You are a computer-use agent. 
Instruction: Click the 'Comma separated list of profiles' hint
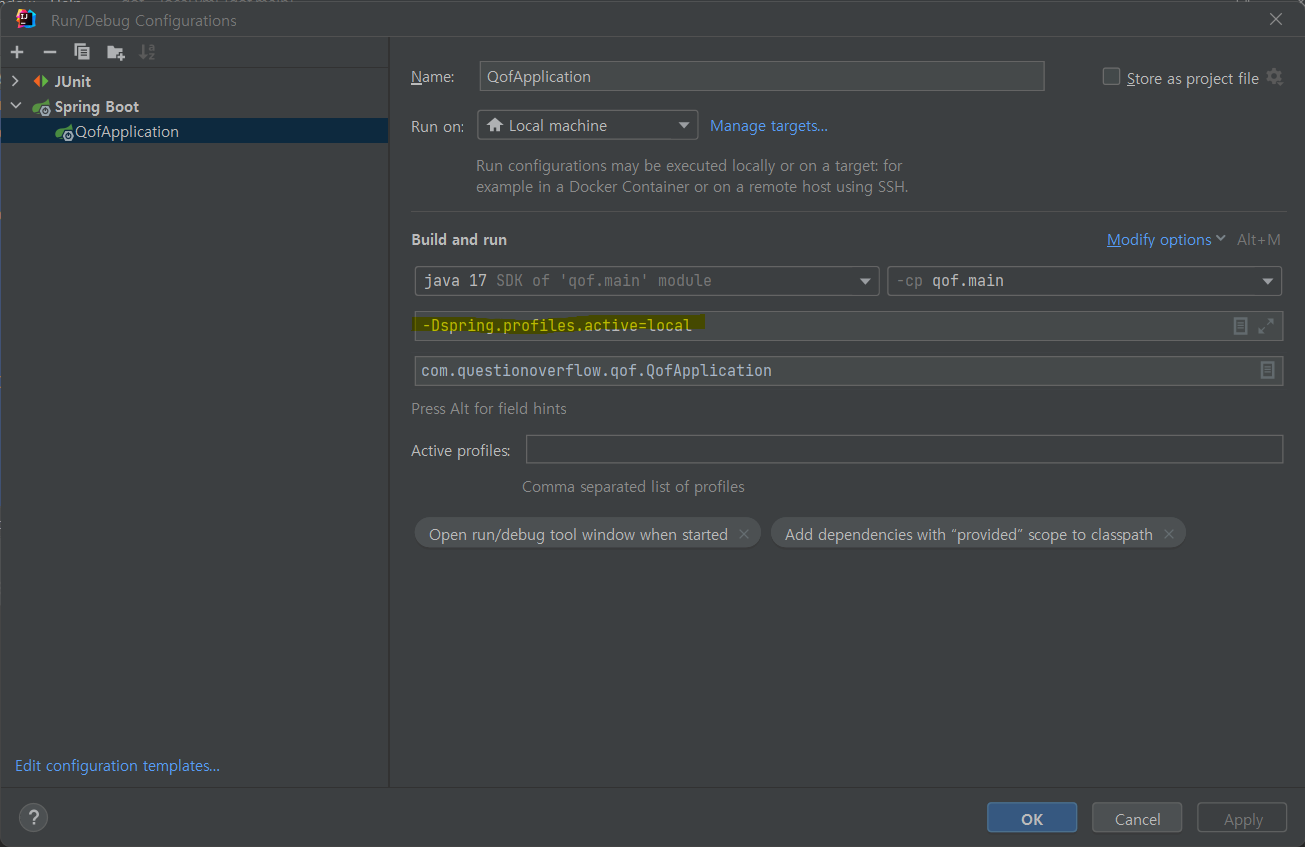633,487
